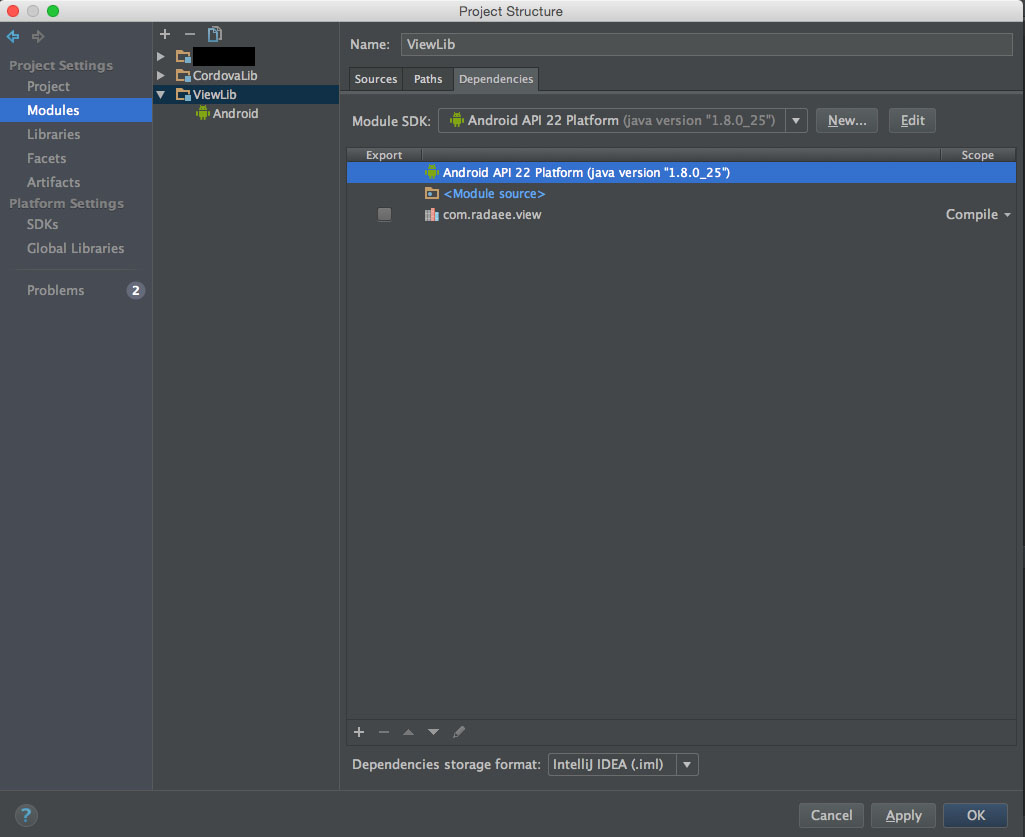Open the Paths tab
Viewport: 1025px width, 837px height.
pos(428,79)
